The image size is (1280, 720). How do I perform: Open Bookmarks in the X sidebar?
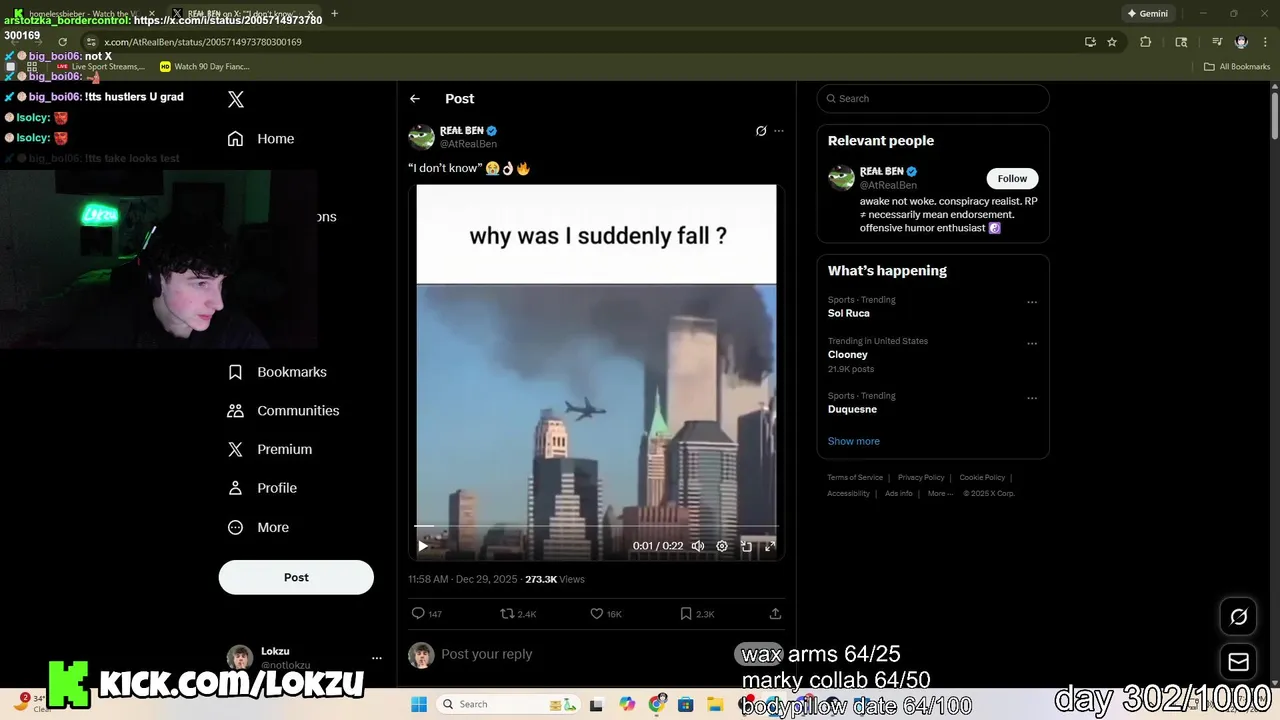pyautogui.click(x=277, y=372)
